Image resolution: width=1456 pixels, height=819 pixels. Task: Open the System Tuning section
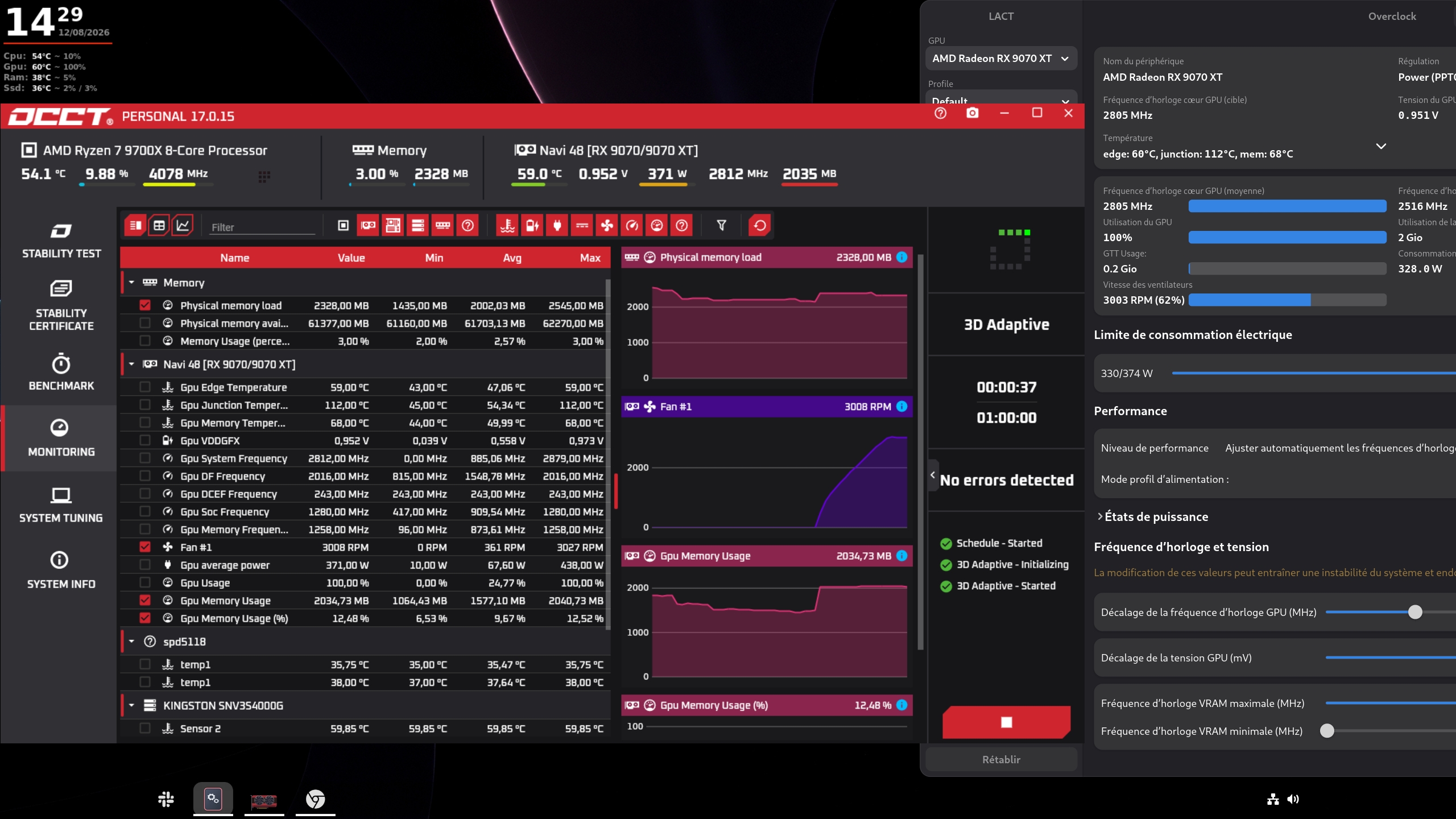click(61, 504)
